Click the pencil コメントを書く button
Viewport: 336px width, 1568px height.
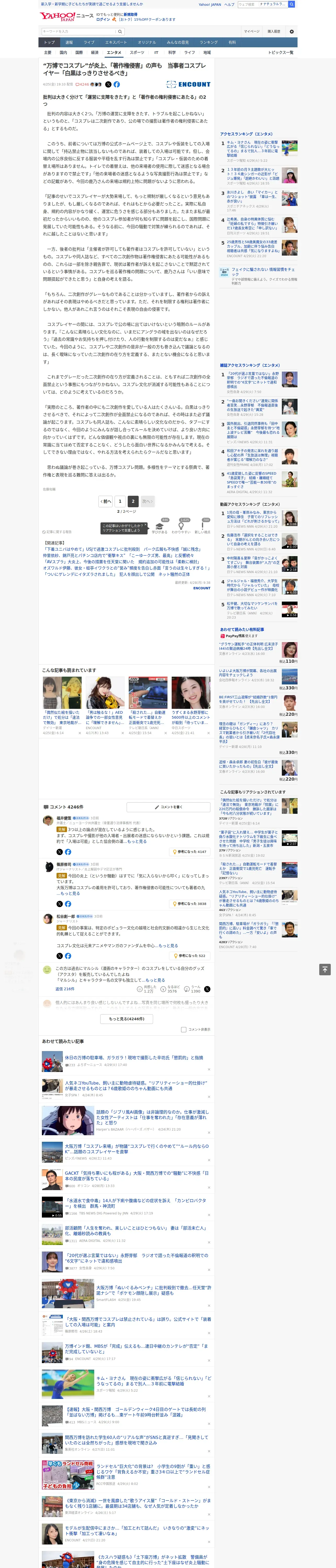[168, 807]
